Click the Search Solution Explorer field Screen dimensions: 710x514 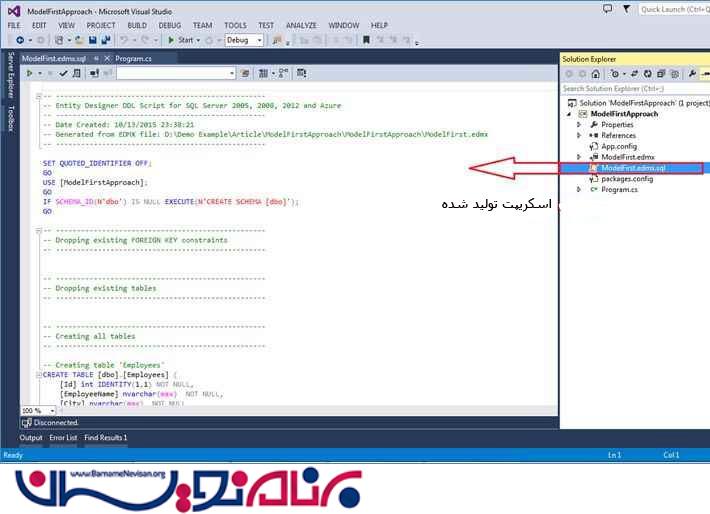pos(630,88)
